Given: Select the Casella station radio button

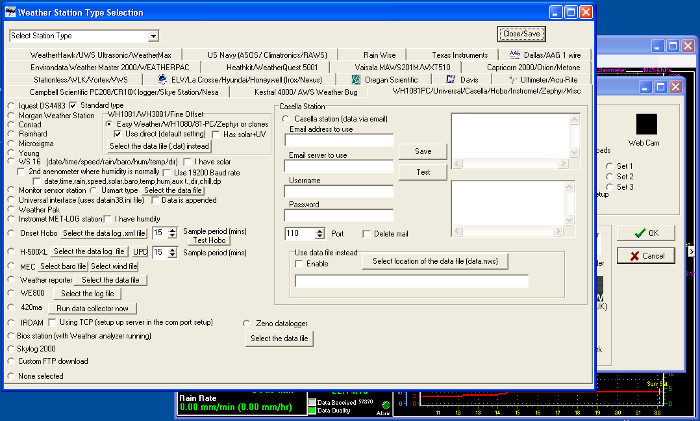Looking at the screenshot, I should click(286, 119).
